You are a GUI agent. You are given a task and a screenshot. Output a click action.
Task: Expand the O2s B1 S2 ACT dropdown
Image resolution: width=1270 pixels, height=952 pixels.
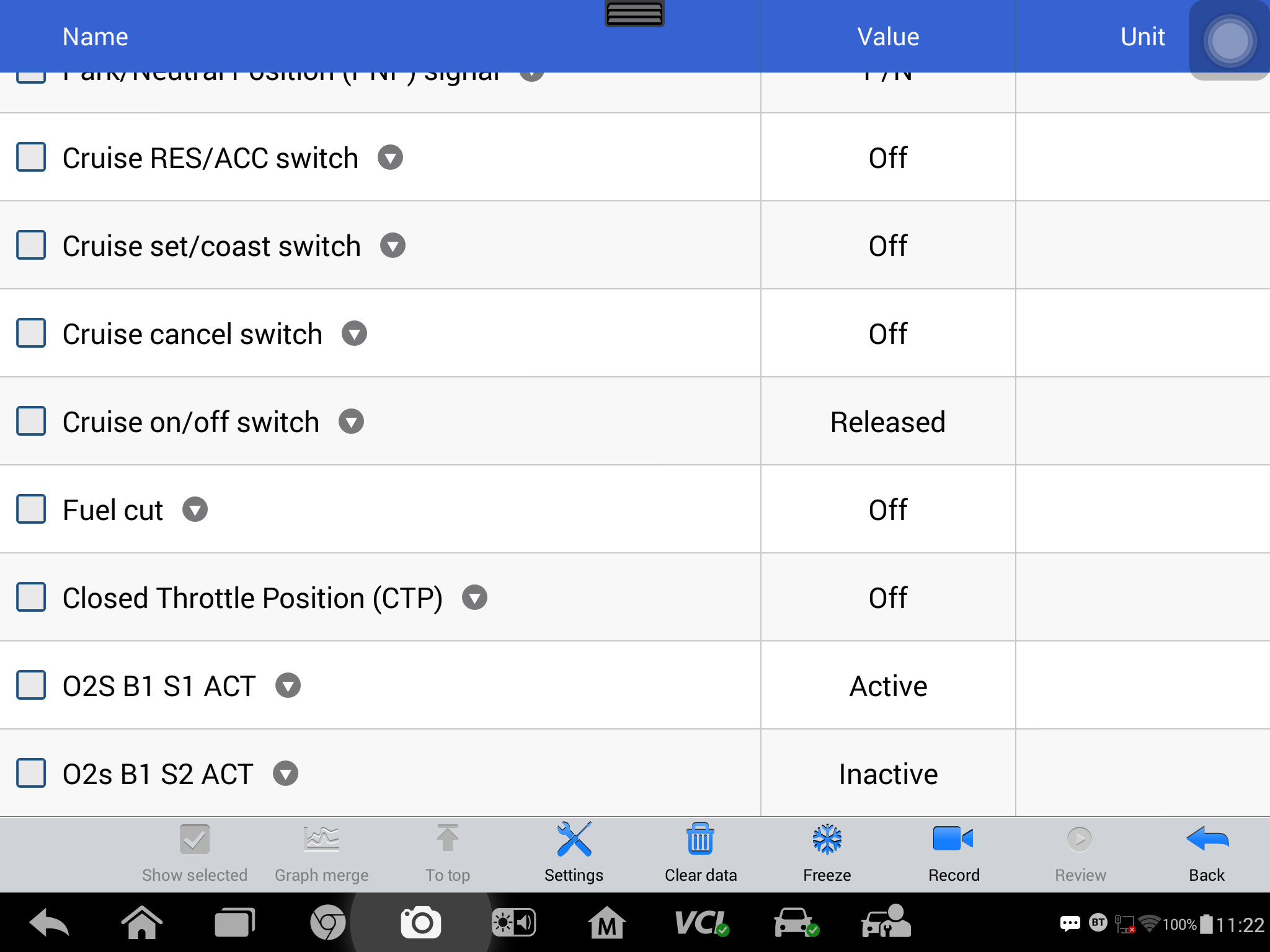(286, 773)
